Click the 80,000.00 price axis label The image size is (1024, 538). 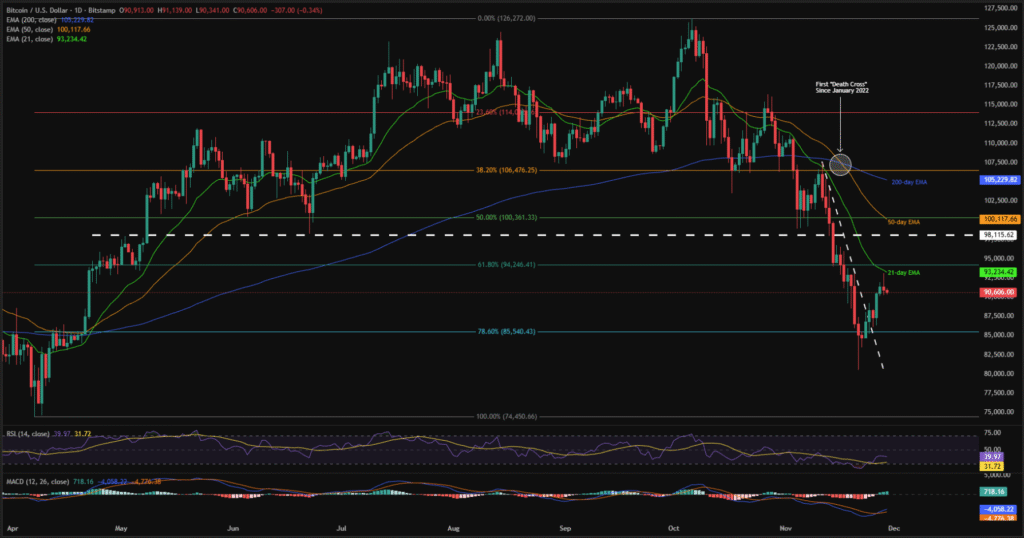pos(999,373)
